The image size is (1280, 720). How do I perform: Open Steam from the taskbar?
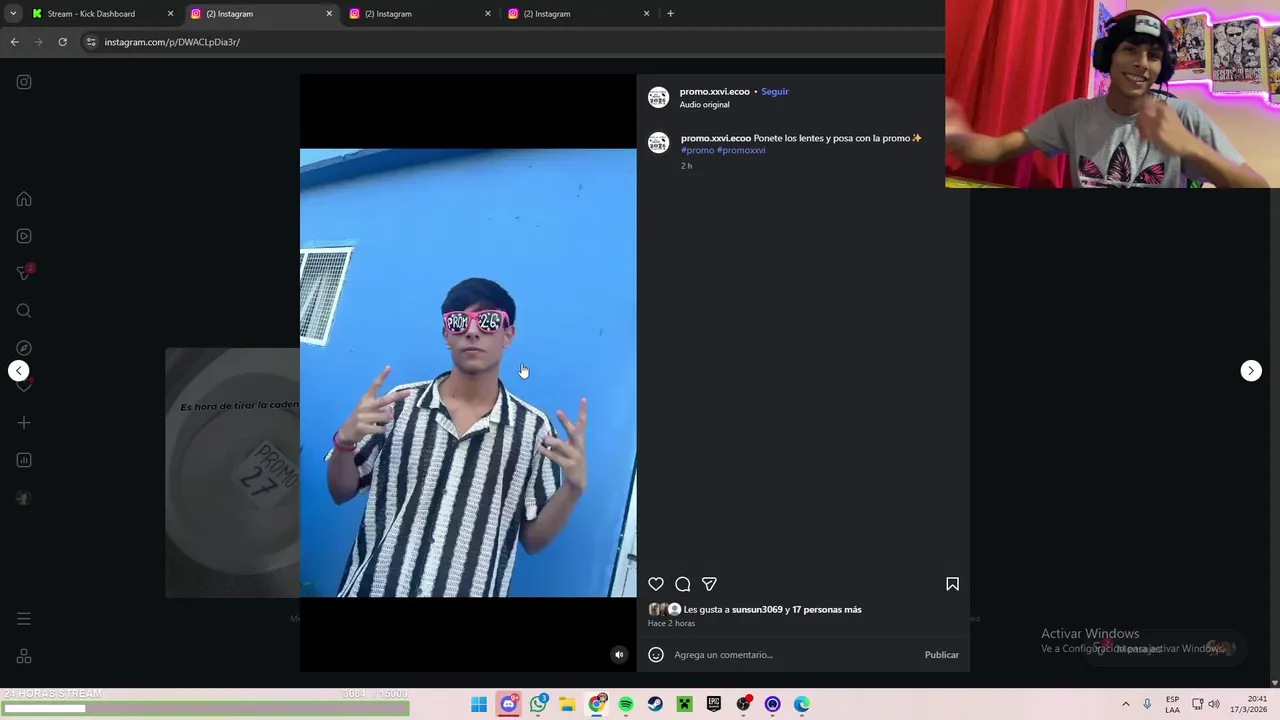tap(655, 704)
